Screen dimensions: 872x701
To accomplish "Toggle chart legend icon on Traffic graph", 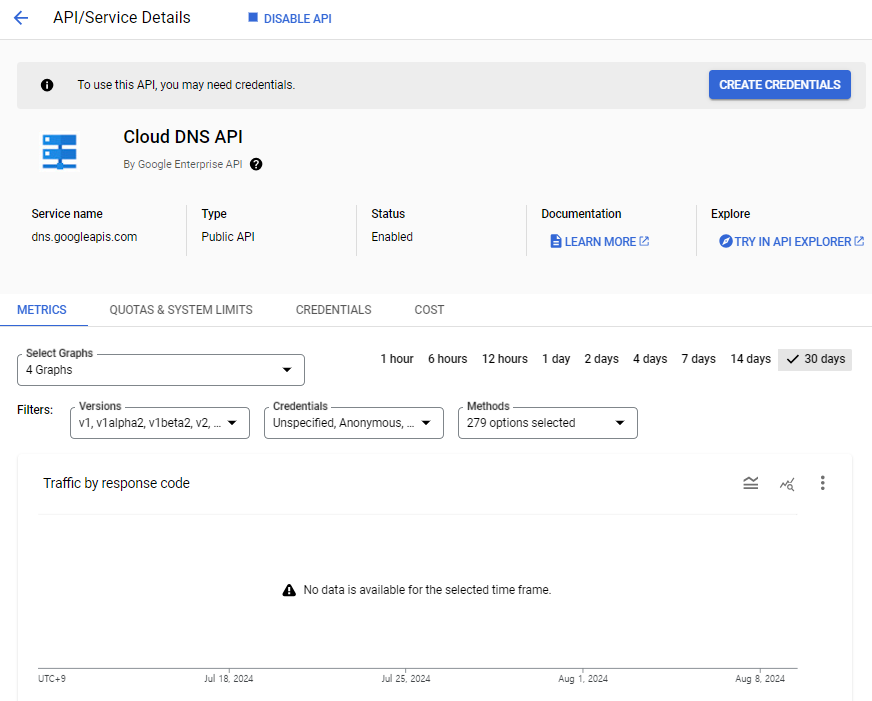I will (751, 483).
